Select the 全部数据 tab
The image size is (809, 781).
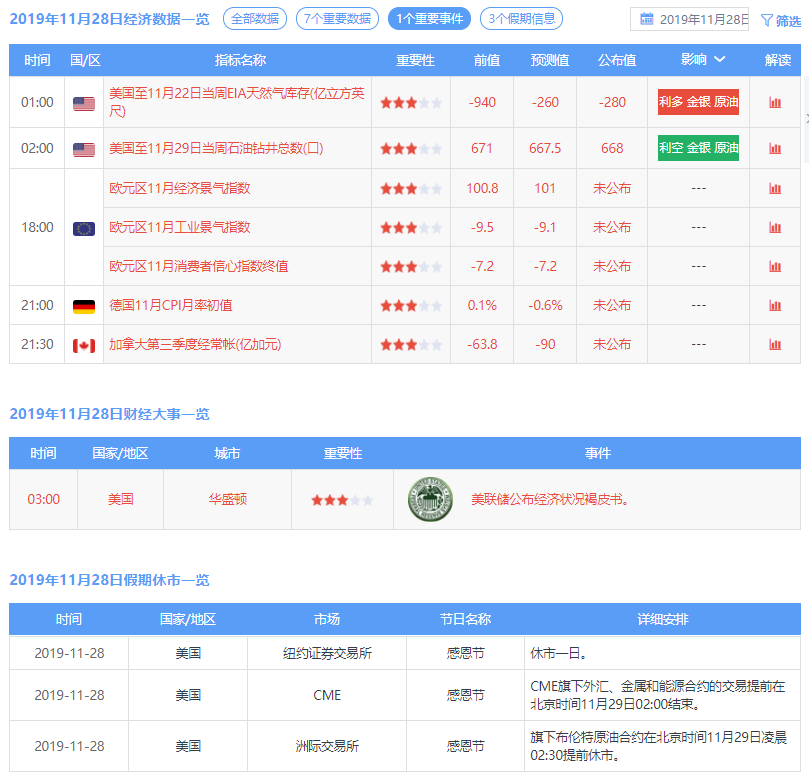tap(255, 18)
